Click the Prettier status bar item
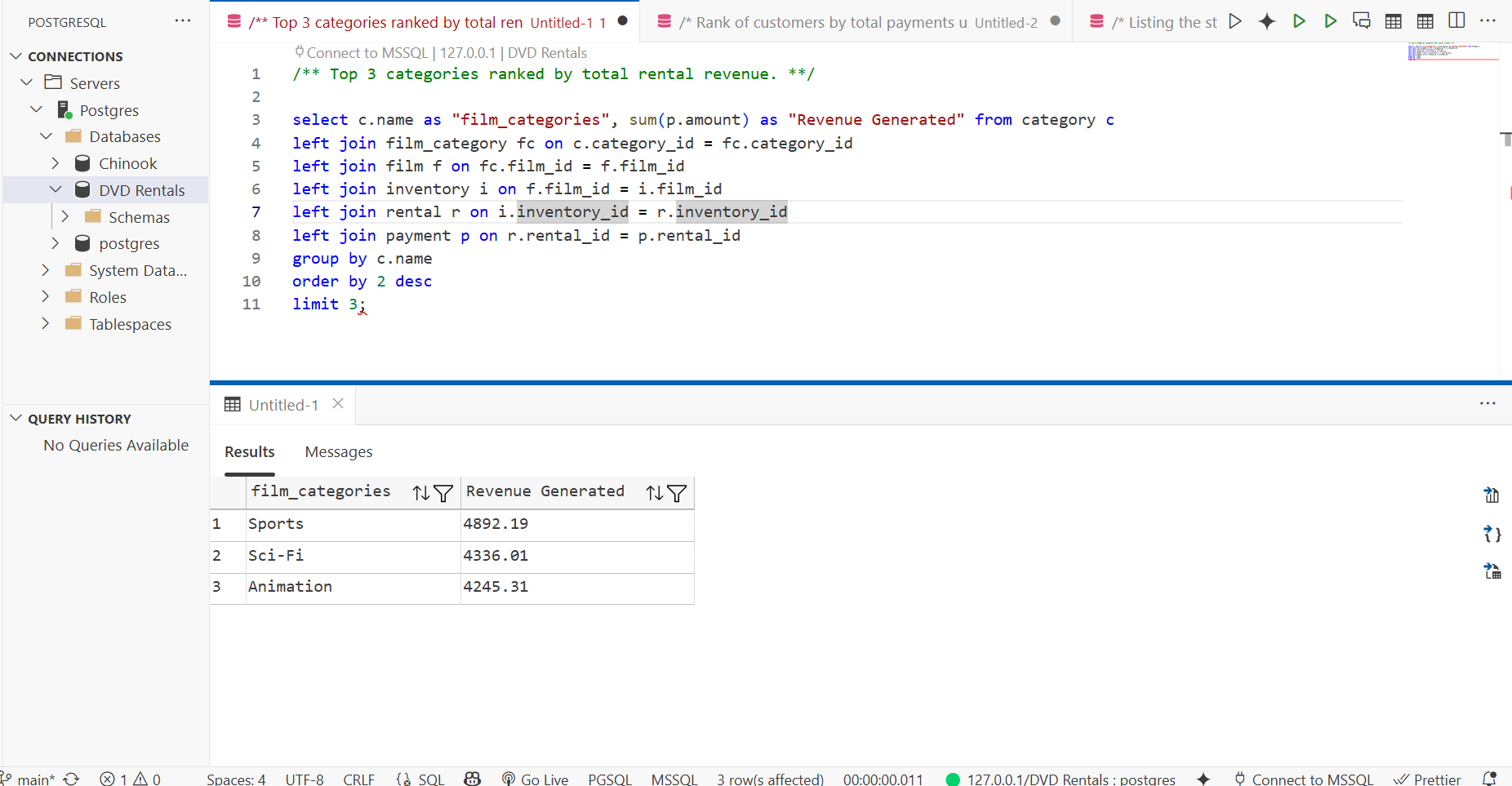Screen dimensions: 1512x786 (x=1427, y=779)
